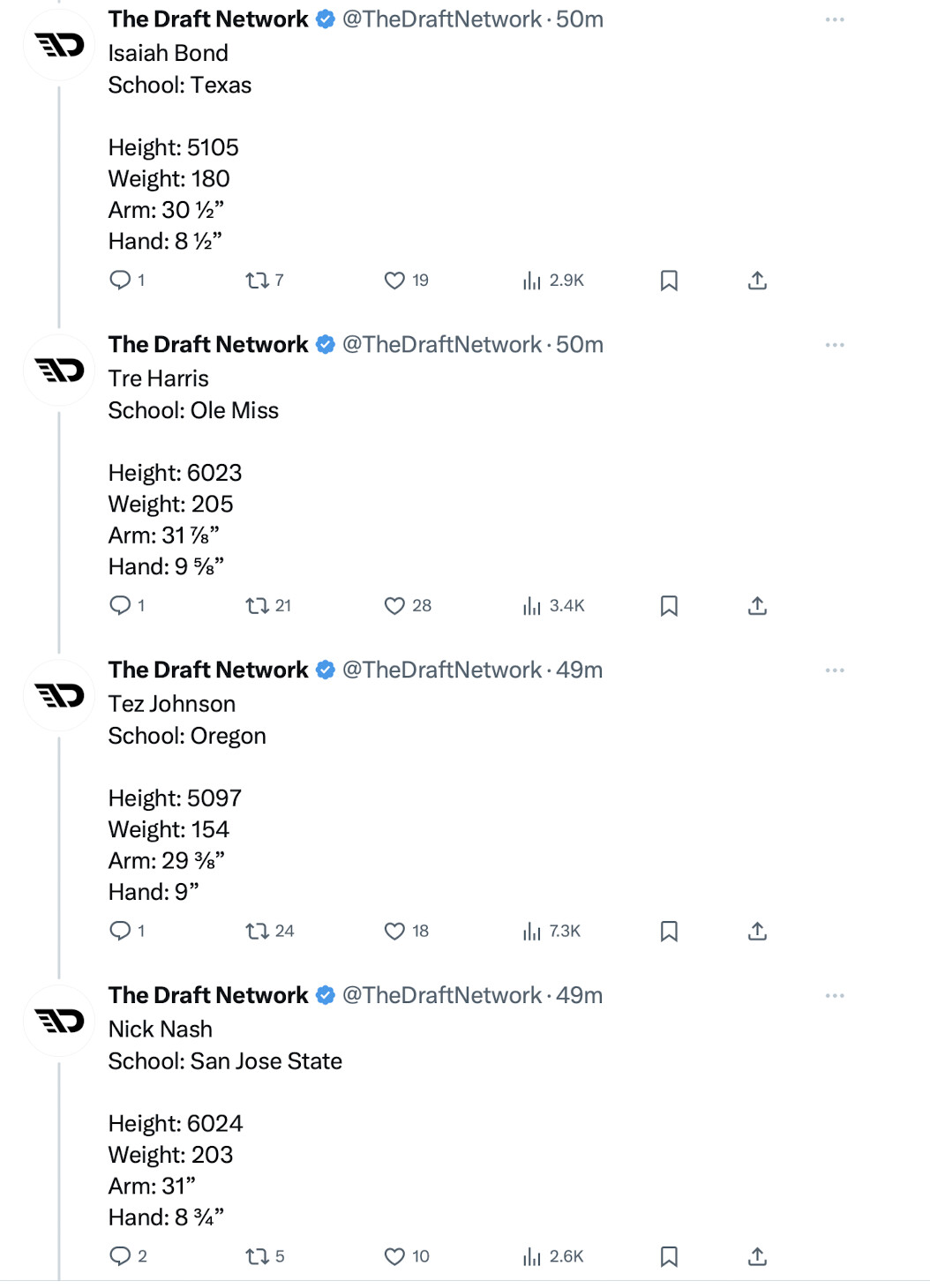Open more options on Tre Harris tweet
The height and width of the screenshot is (1288, 930).
point(835,345)
